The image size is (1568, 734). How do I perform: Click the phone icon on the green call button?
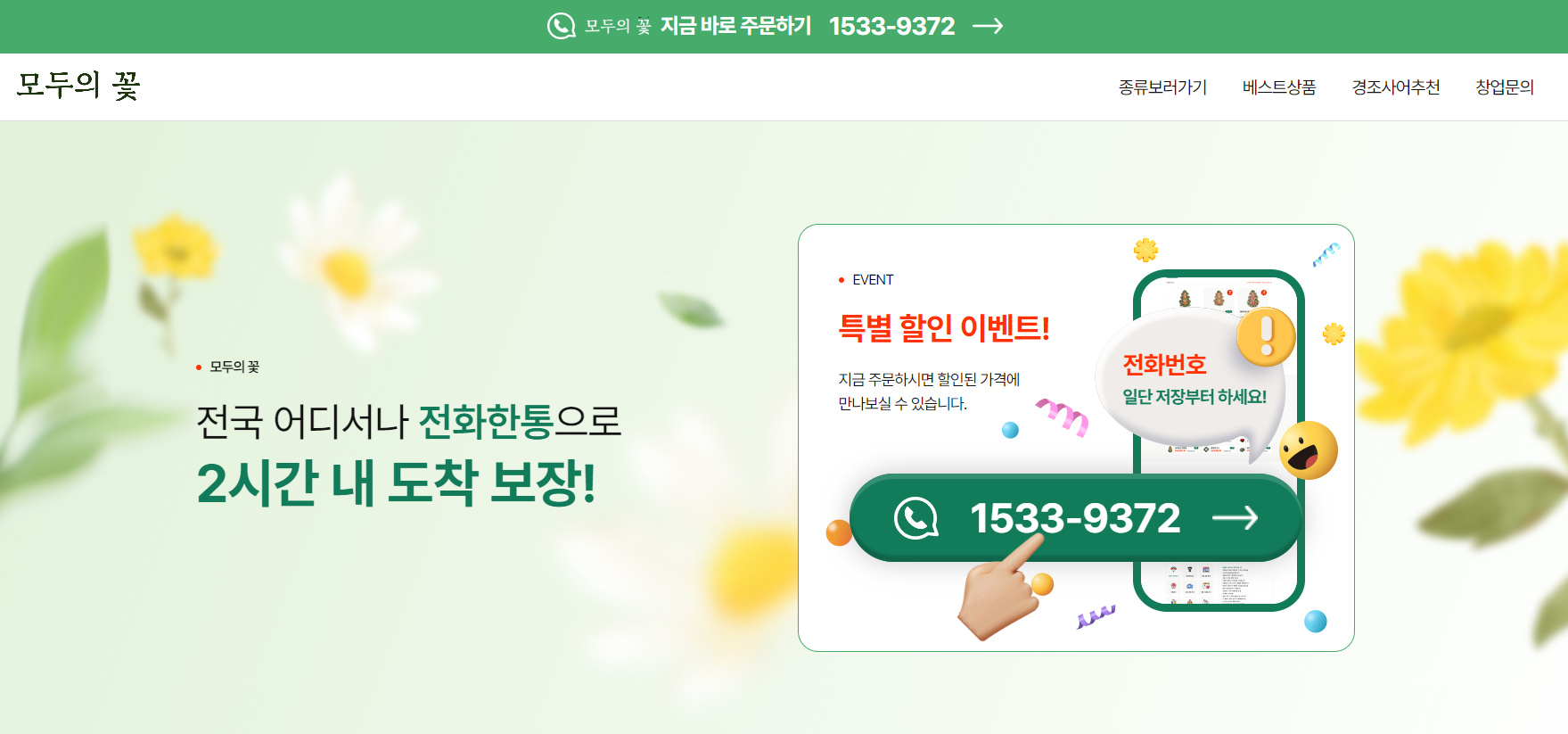point(915,517)
